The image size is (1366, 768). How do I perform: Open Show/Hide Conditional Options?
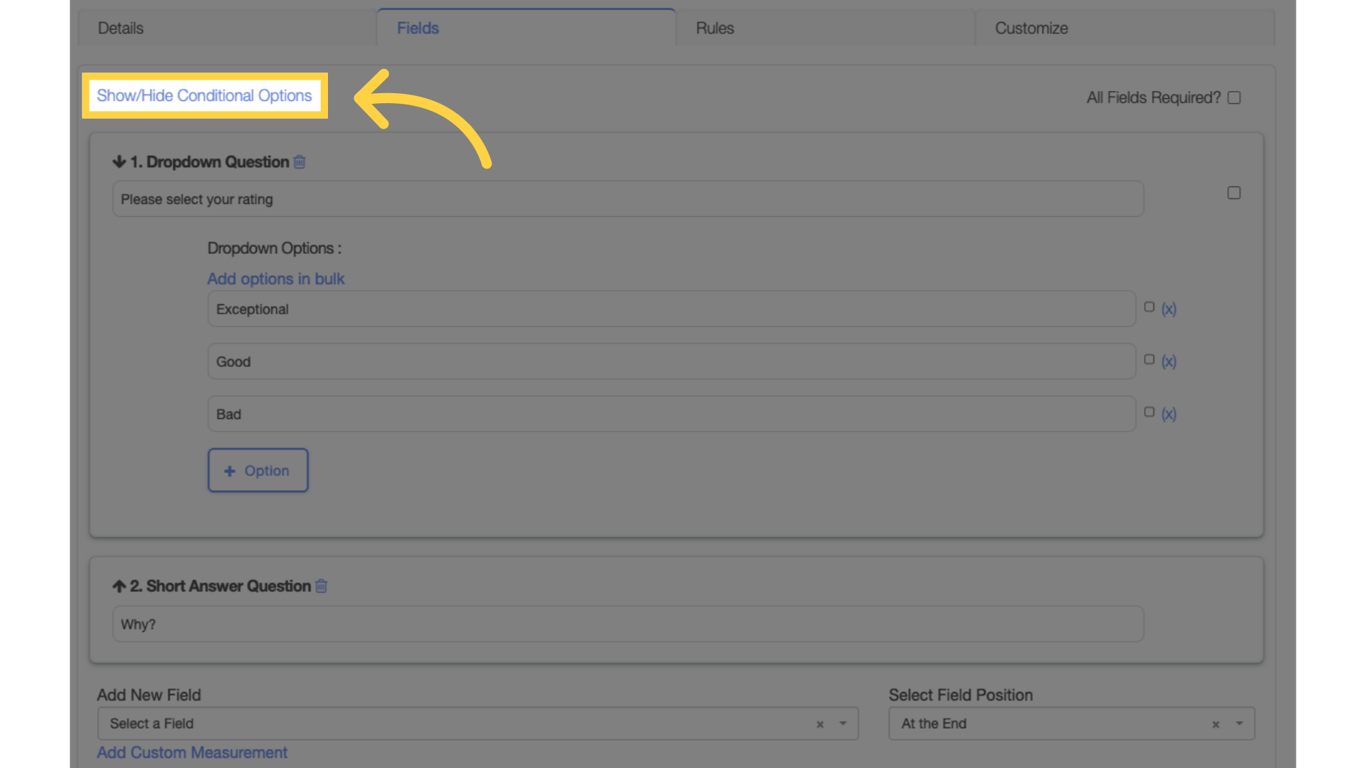204,95
